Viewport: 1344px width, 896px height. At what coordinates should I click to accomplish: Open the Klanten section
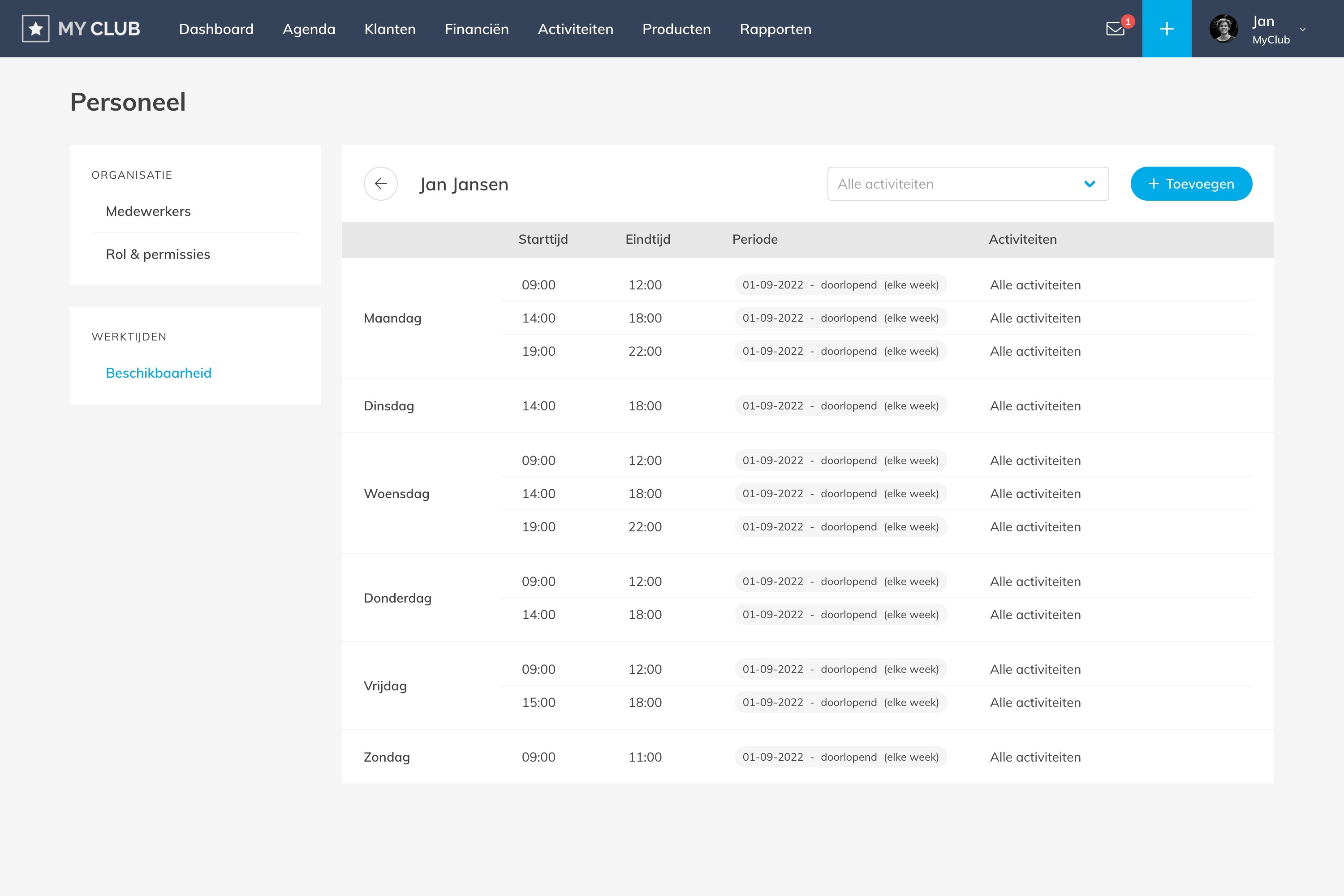[390, 29]
